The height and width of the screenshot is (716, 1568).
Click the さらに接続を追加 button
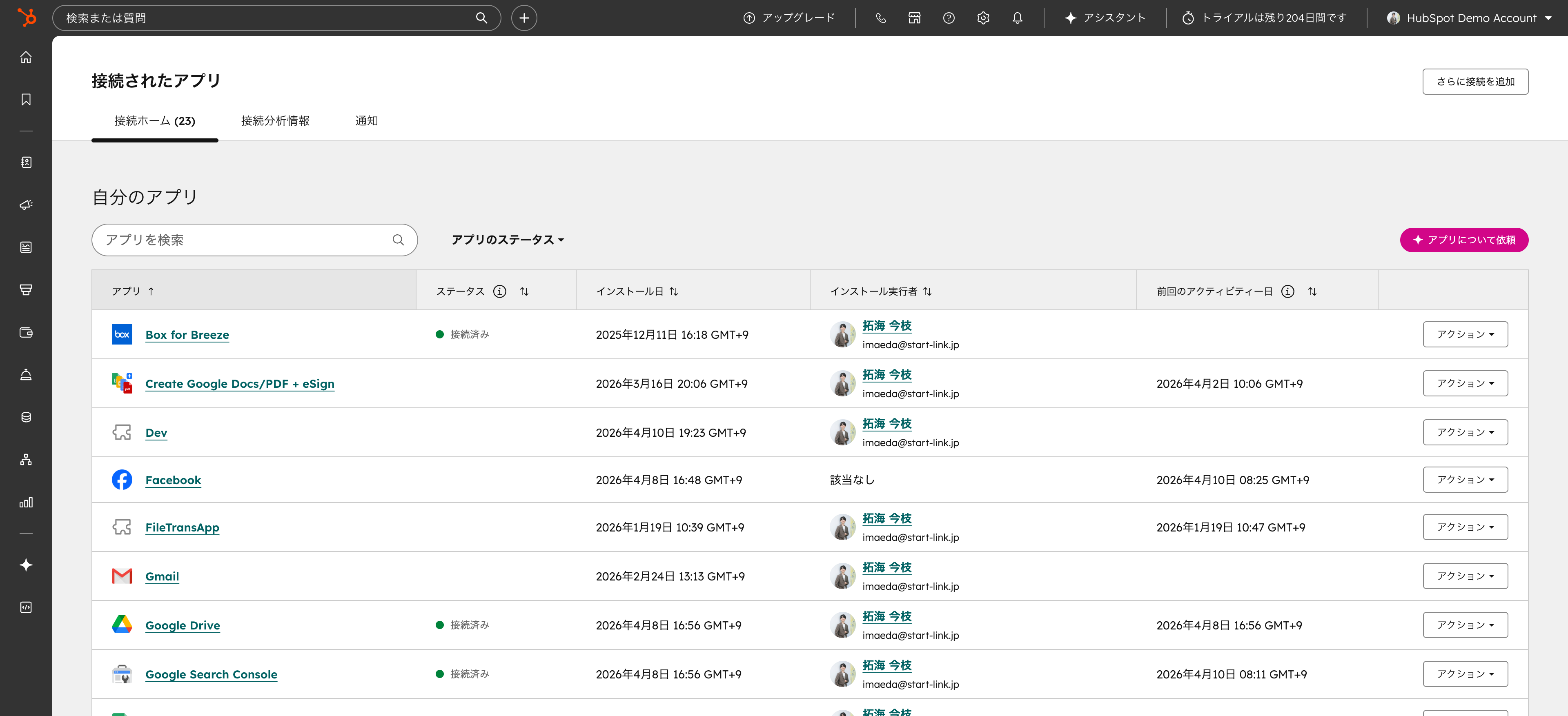[1475, 81]
